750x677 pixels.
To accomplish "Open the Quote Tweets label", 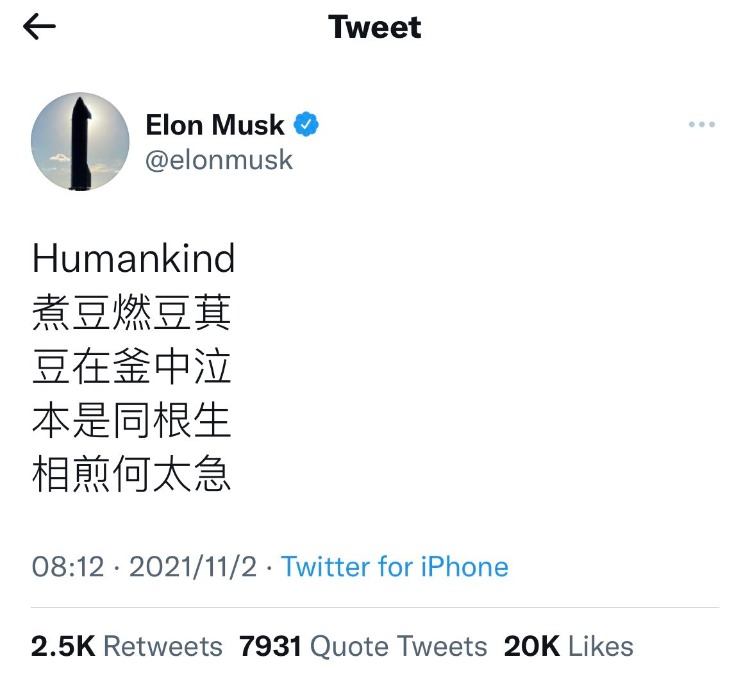I will [398, 646].
